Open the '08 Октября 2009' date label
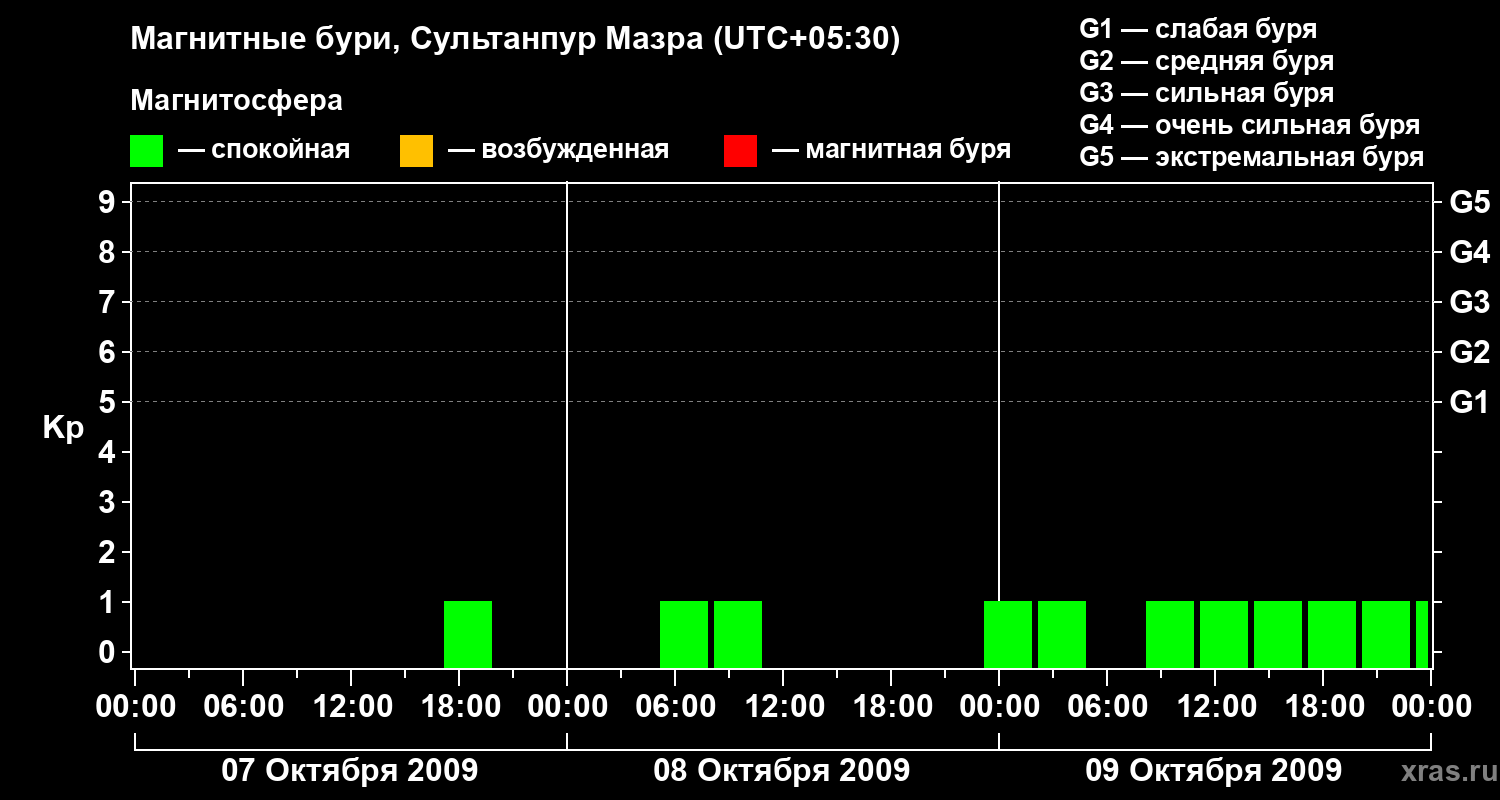Screen dimensions: 1500x800 [781, 771]
